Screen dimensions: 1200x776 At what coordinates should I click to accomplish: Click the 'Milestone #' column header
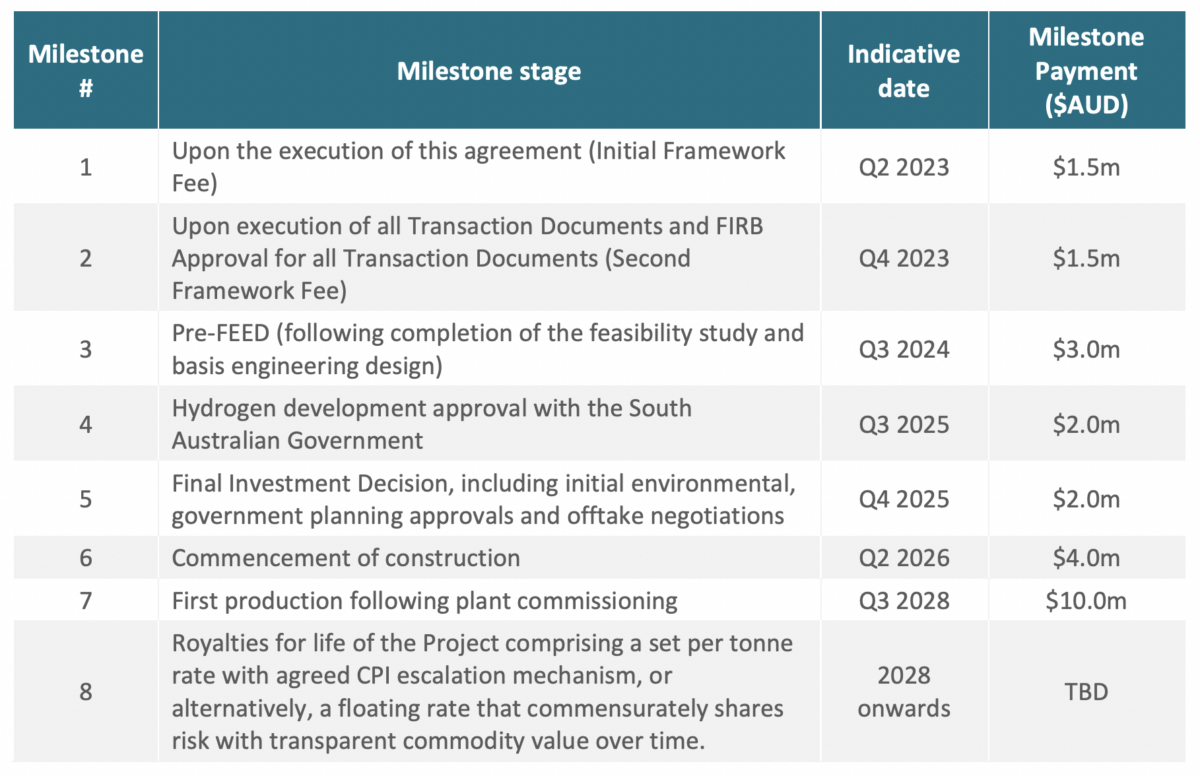pos(86,70)
